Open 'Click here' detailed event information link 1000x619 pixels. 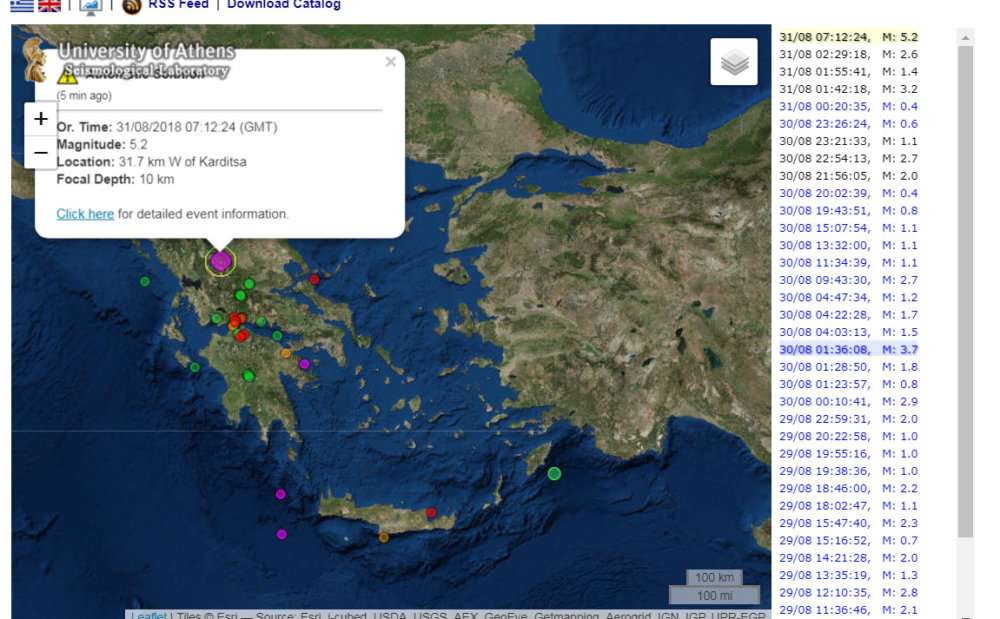click(85, 214)
